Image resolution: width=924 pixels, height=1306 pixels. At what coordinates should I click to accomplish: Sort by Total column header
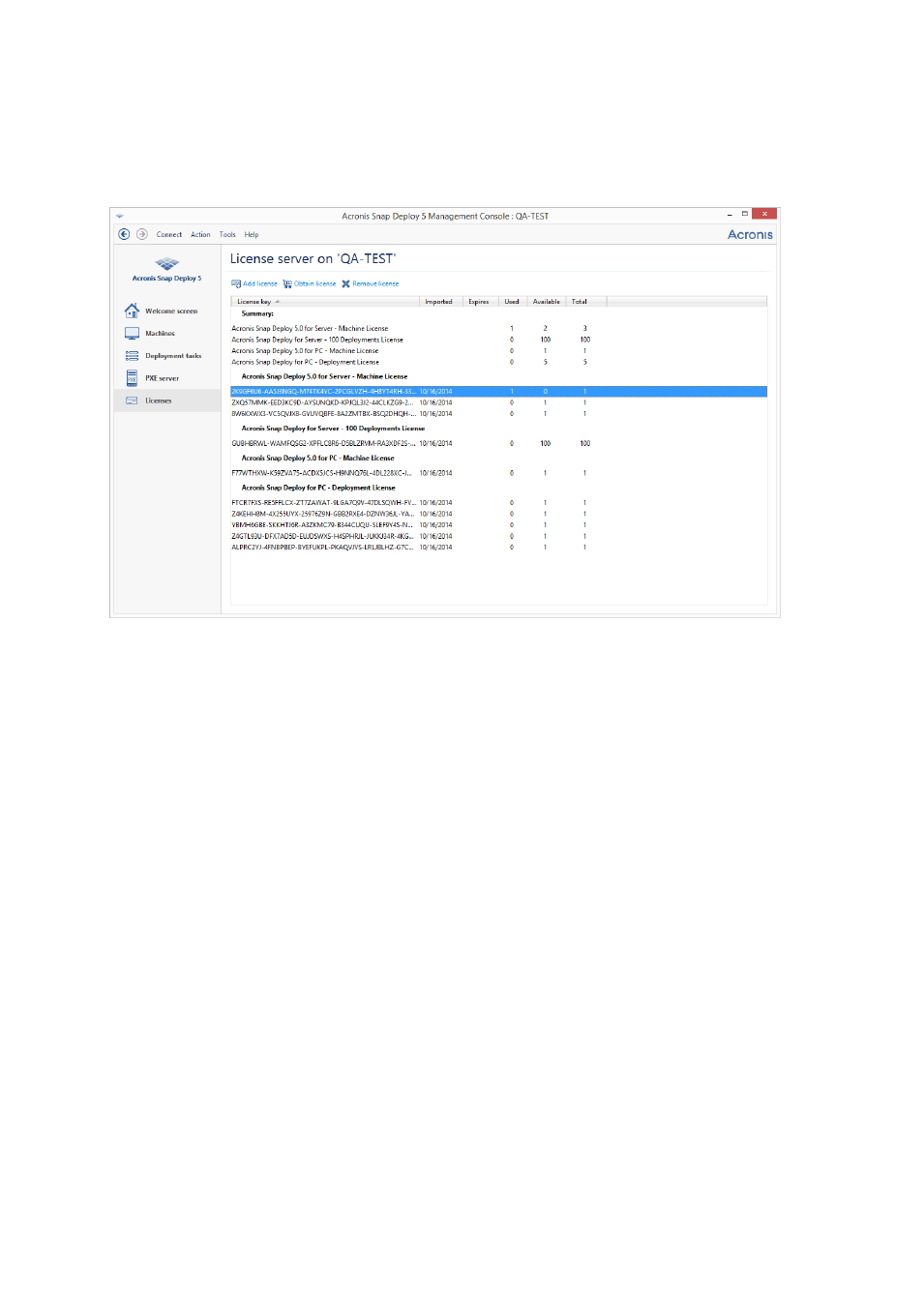(x=586, y=302)
